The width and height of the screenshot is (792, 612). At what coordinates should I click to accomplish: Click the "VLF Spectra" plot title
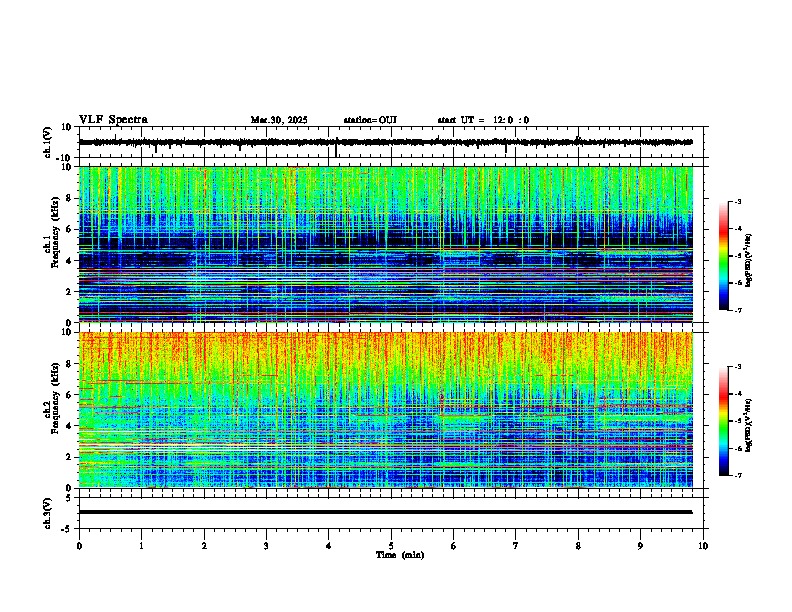(x=113, y=119)
